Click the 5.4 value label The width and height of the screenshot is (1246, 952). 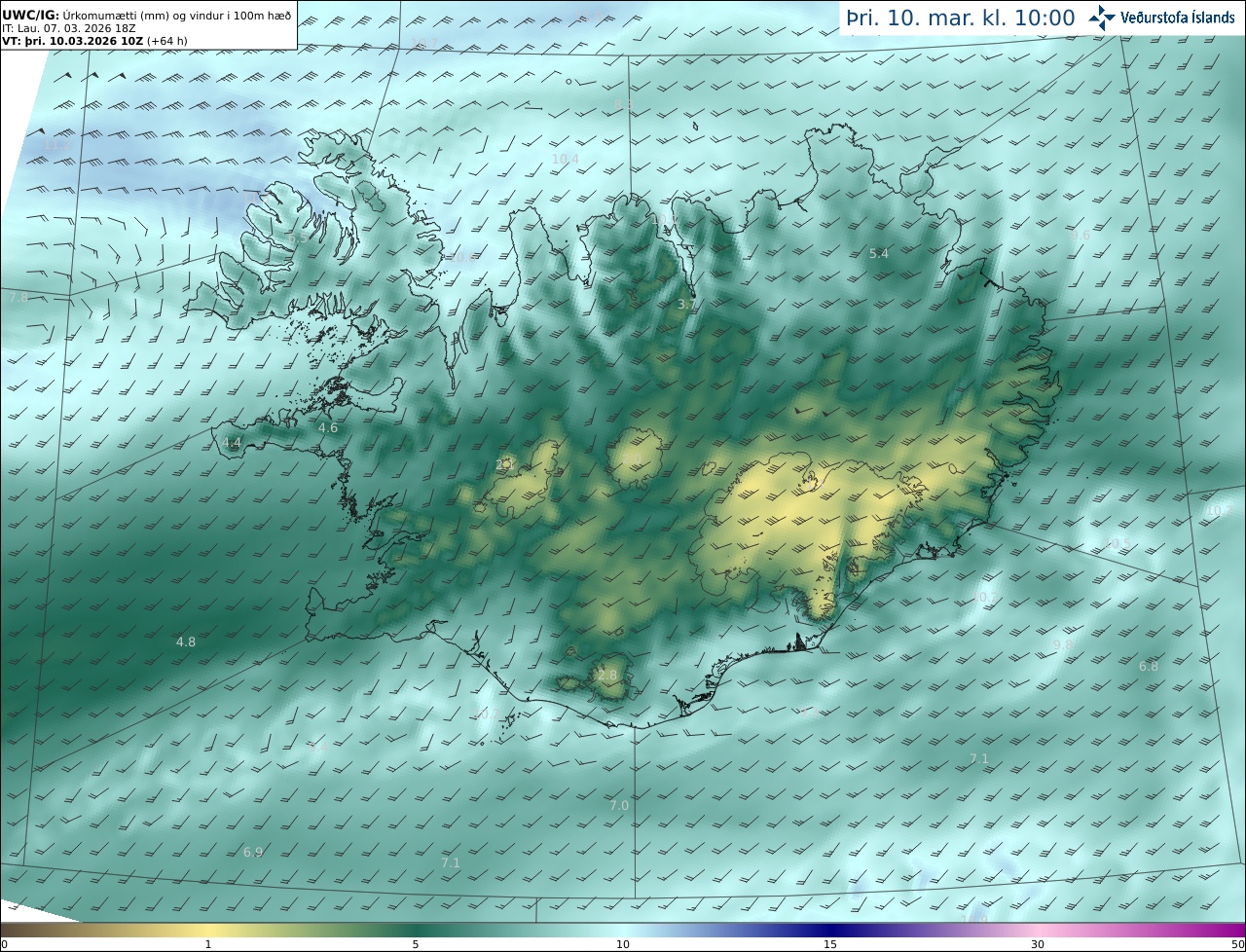[879, 253]
